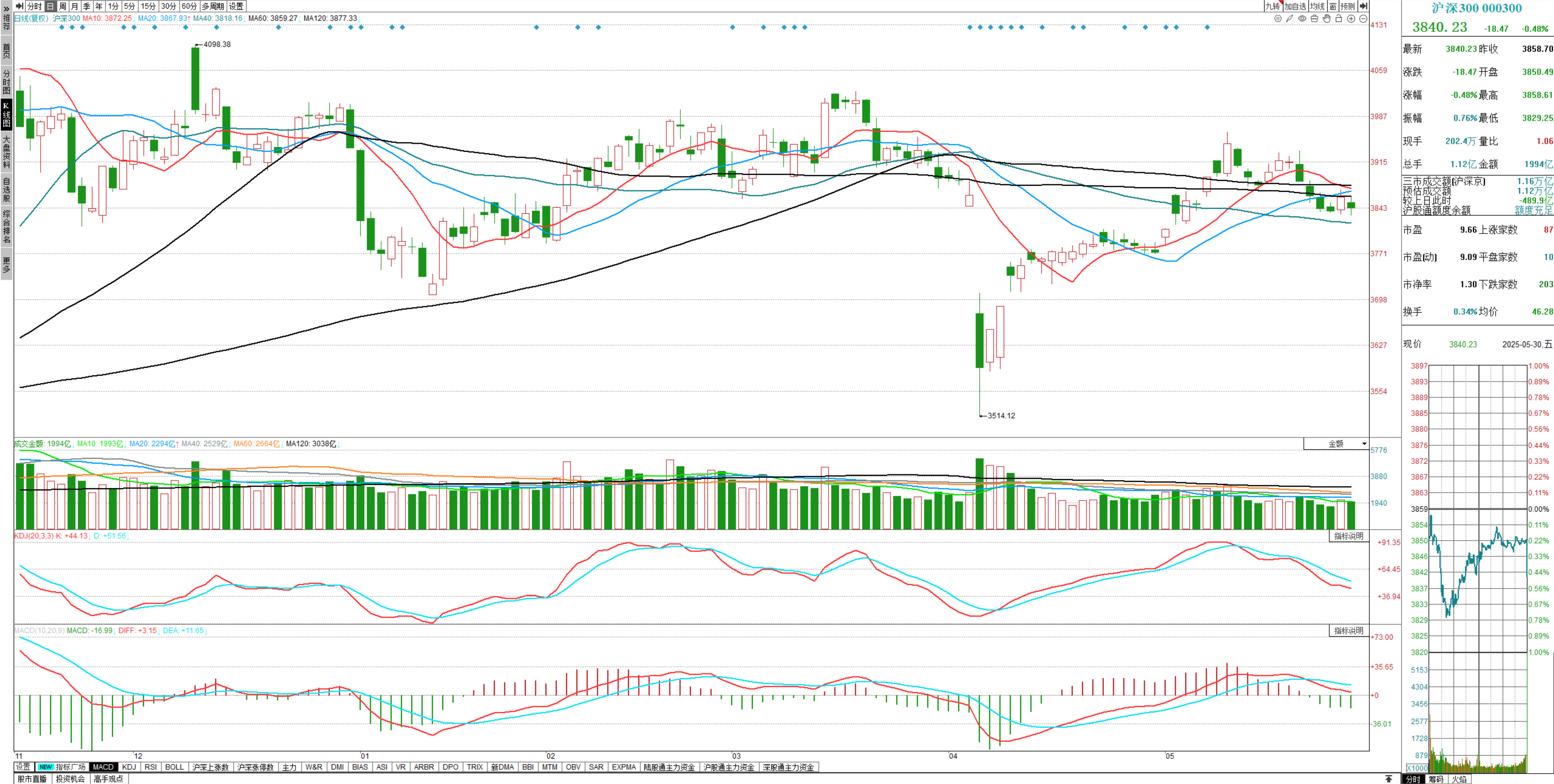Select the KDJ indicator tab

coord(129,767)
